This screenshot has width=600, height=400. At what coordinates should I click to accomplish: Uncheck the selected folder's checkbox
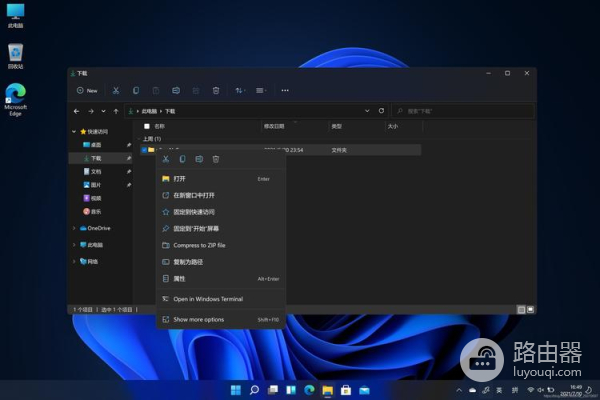pyautogui.click(x=144, y=149)
